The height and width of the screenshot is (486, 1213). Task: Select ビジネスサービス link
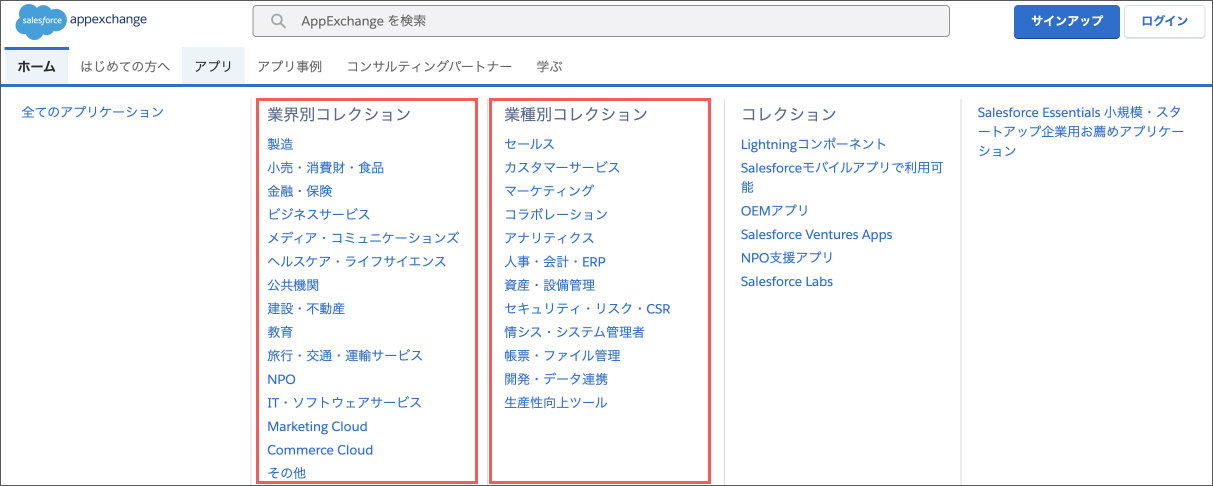319,214
